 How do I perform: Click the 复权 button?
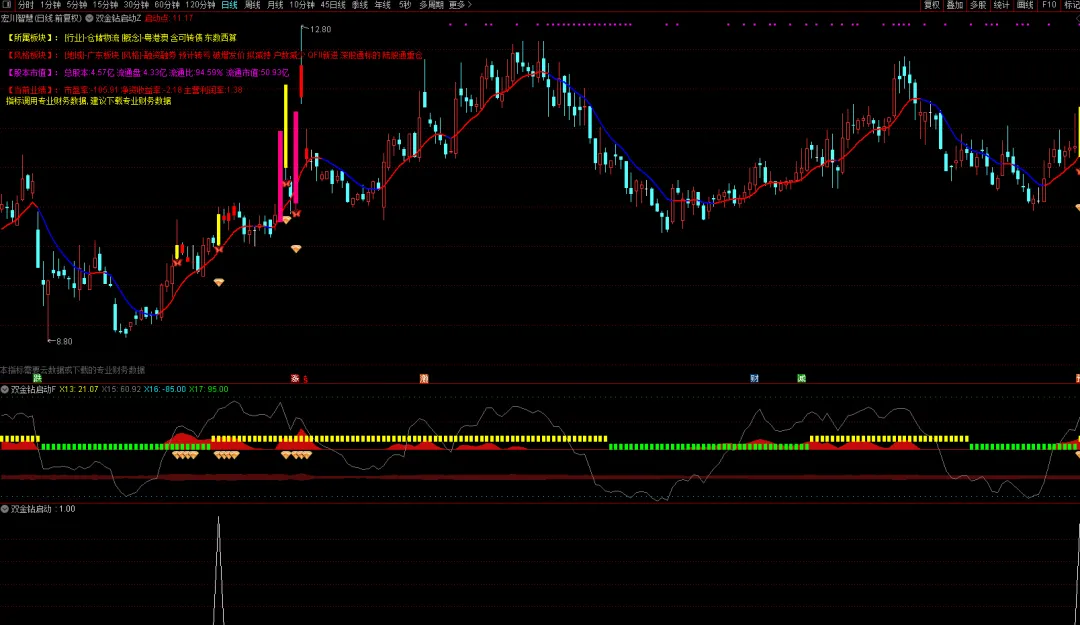click(x=932, y=5)
